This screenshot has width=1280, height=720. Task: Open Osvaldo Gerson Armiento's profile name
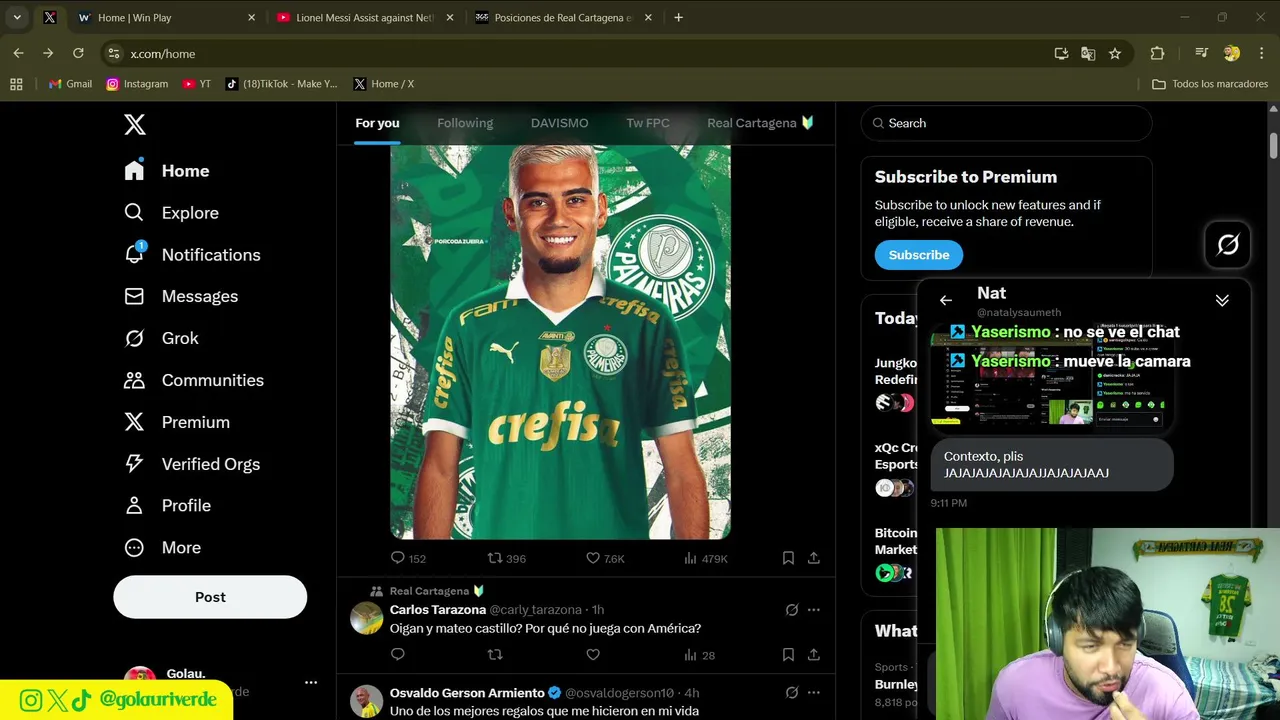467,693
